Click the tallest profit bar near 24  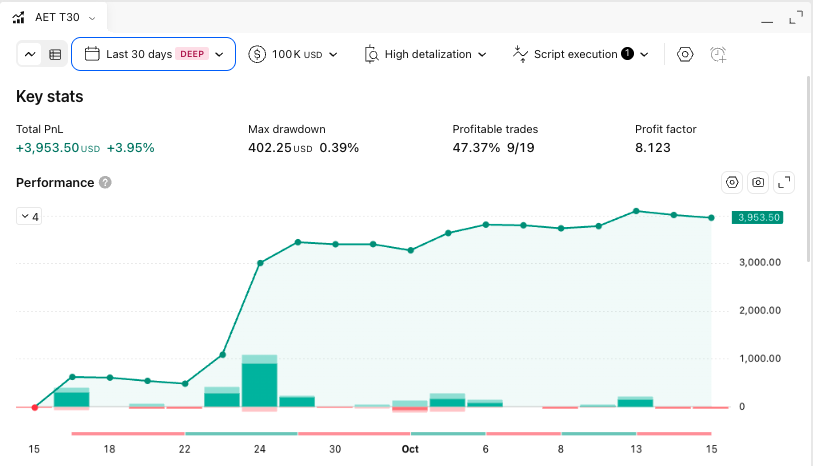[x=260, y=382]
